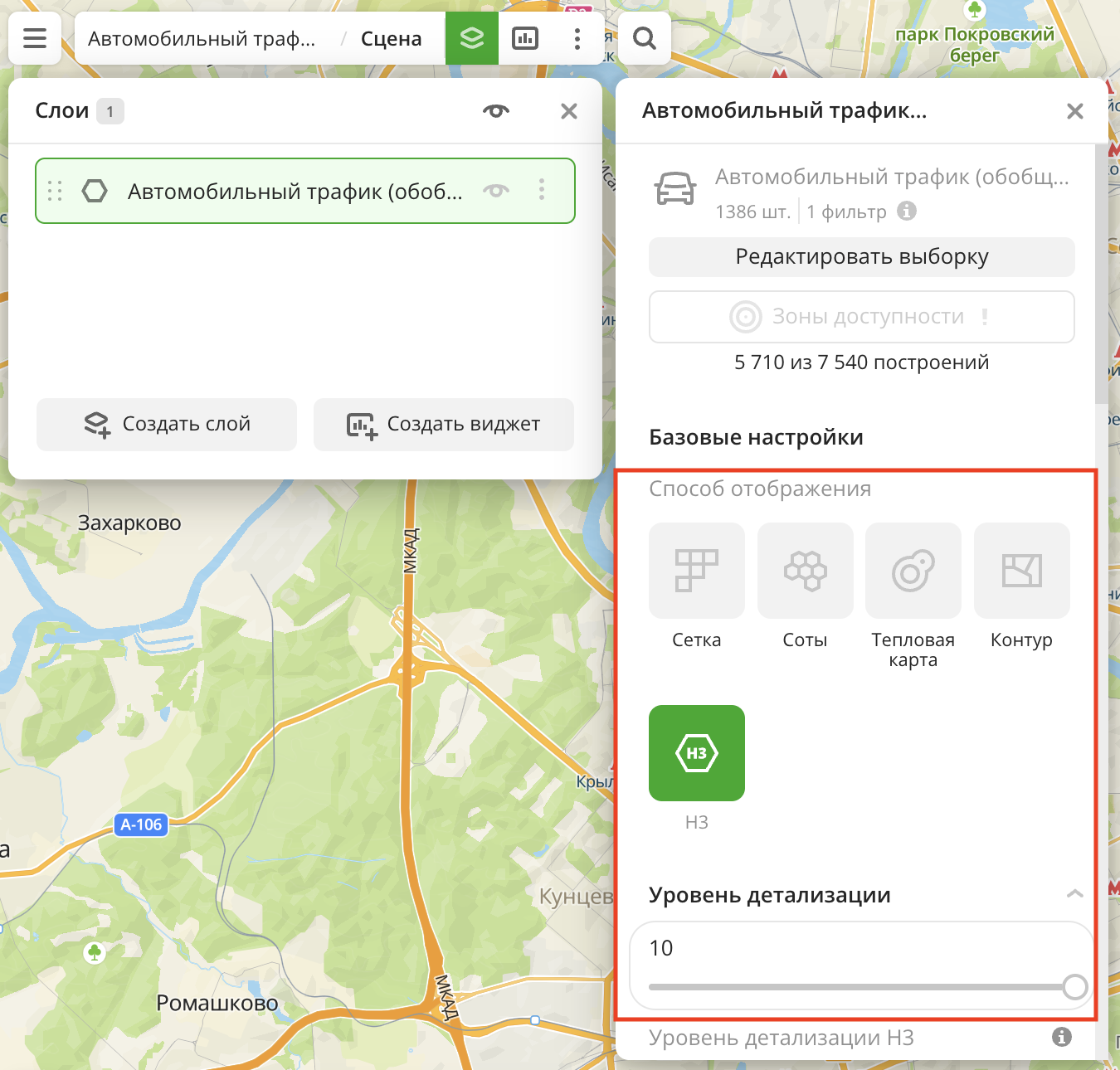The width and height of the screenshot is (1120, 1070).
Task: Click the Редактировать выборку button
Action: [861, 257]
